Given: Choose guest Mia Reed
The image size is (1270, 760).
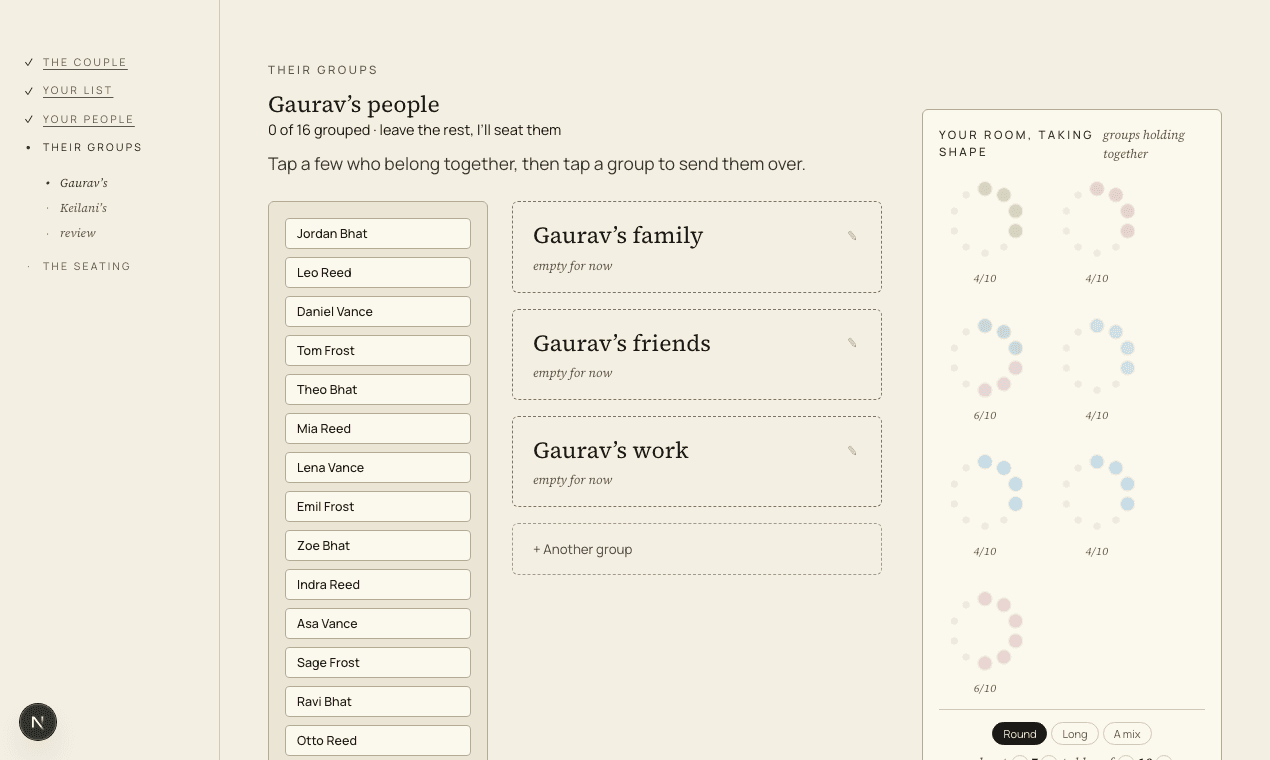Looking at the screenshot, I should point(378,429).
